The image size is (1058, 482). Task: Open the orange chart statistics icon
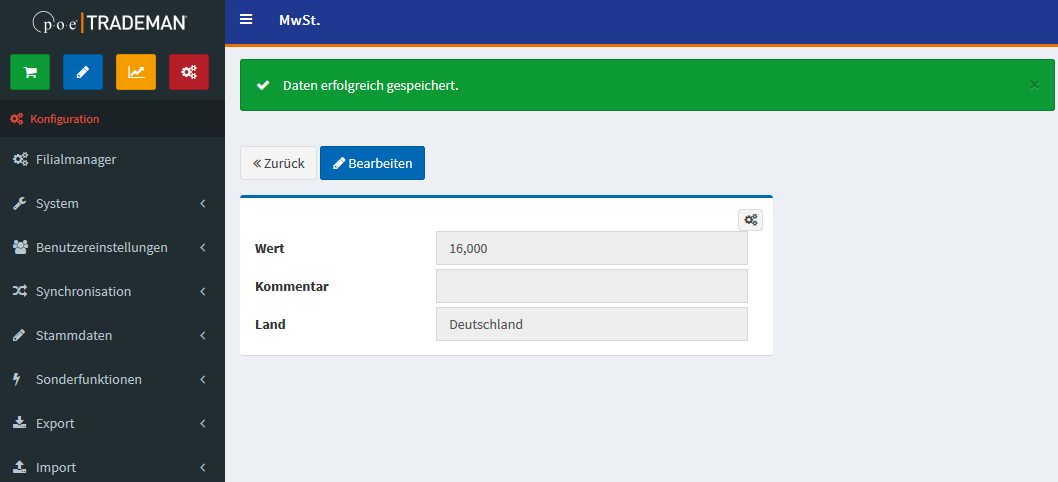click(x=136, y=72)
